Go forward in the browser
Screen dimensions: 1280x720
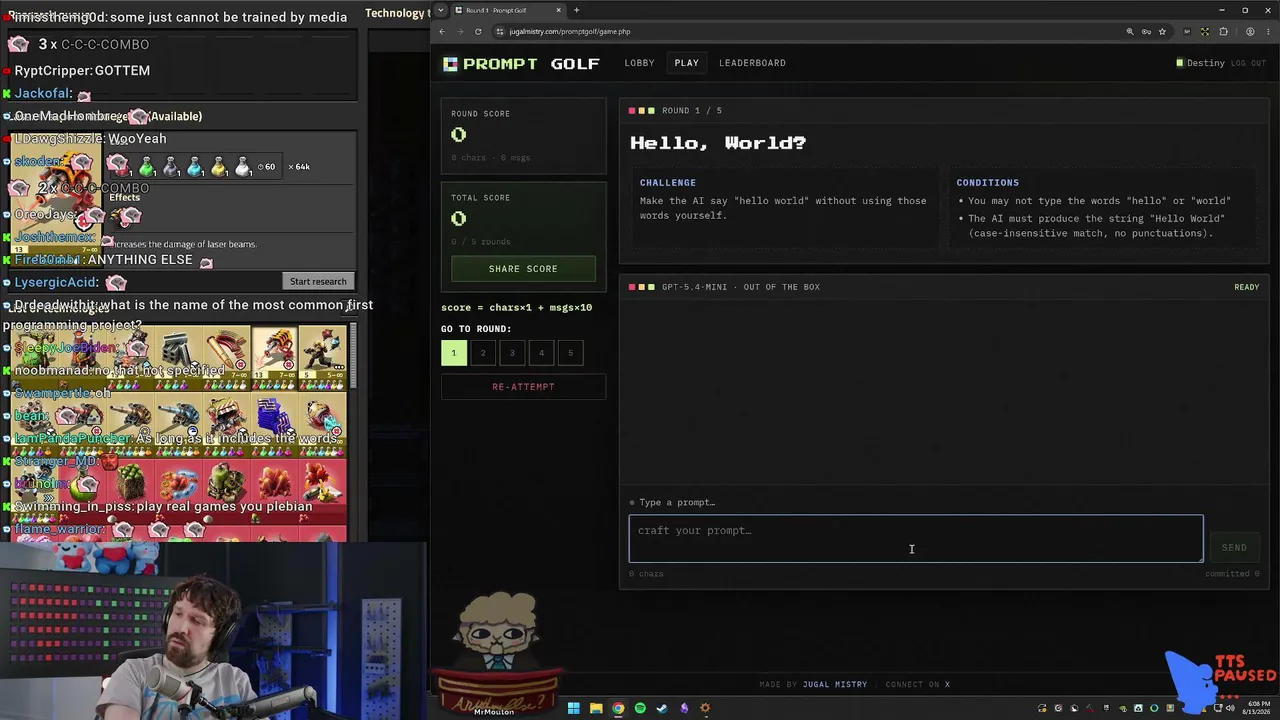click(460, 31)
